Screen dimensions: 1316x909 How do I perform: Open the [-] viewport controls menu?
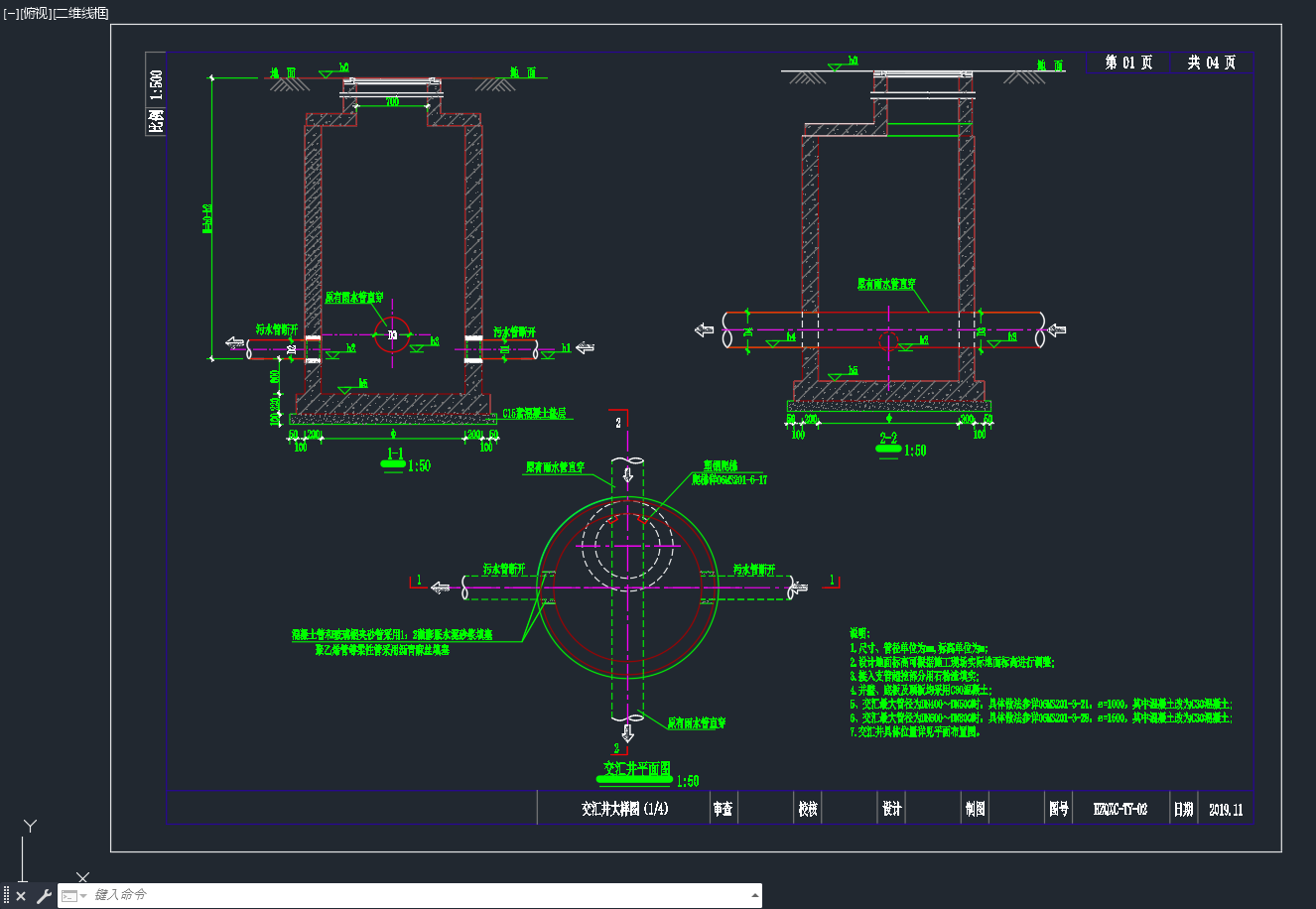click(11, 13)
